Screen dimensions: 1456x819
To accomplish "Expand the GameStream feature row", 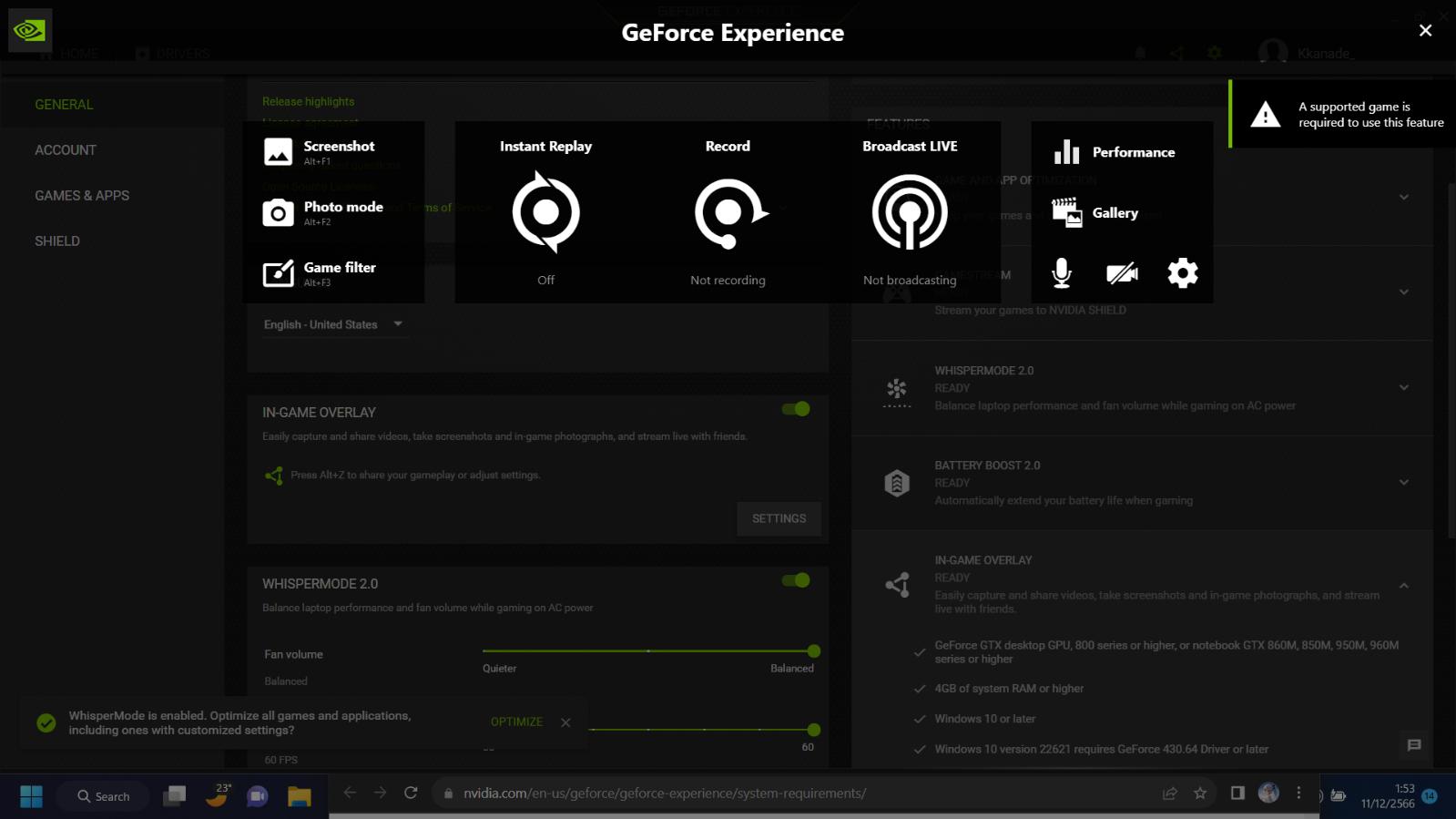I will [x=1404, y=292].
